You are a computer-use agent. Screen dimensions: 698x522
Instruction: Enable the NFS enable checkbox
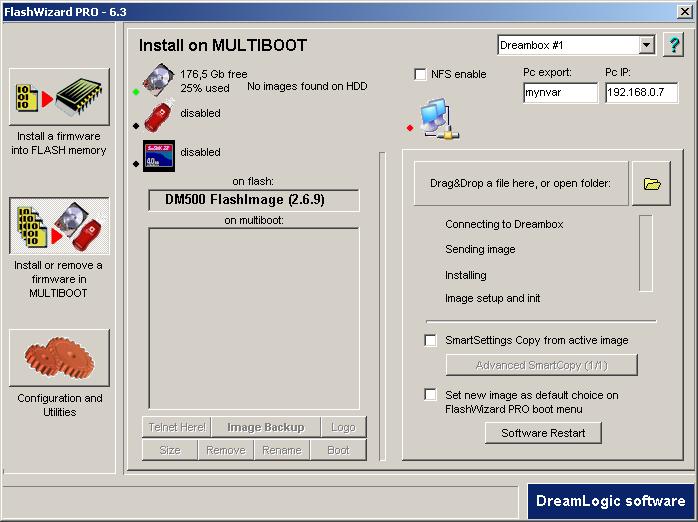tap(420, 74)
